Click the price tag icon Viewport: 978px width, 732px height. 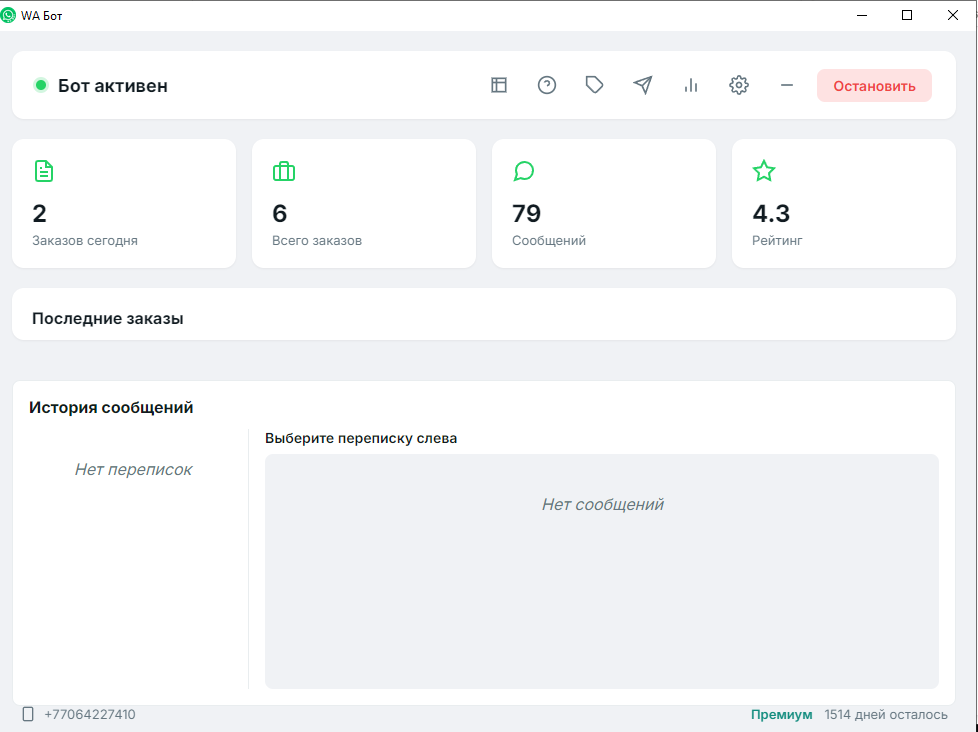594,85
